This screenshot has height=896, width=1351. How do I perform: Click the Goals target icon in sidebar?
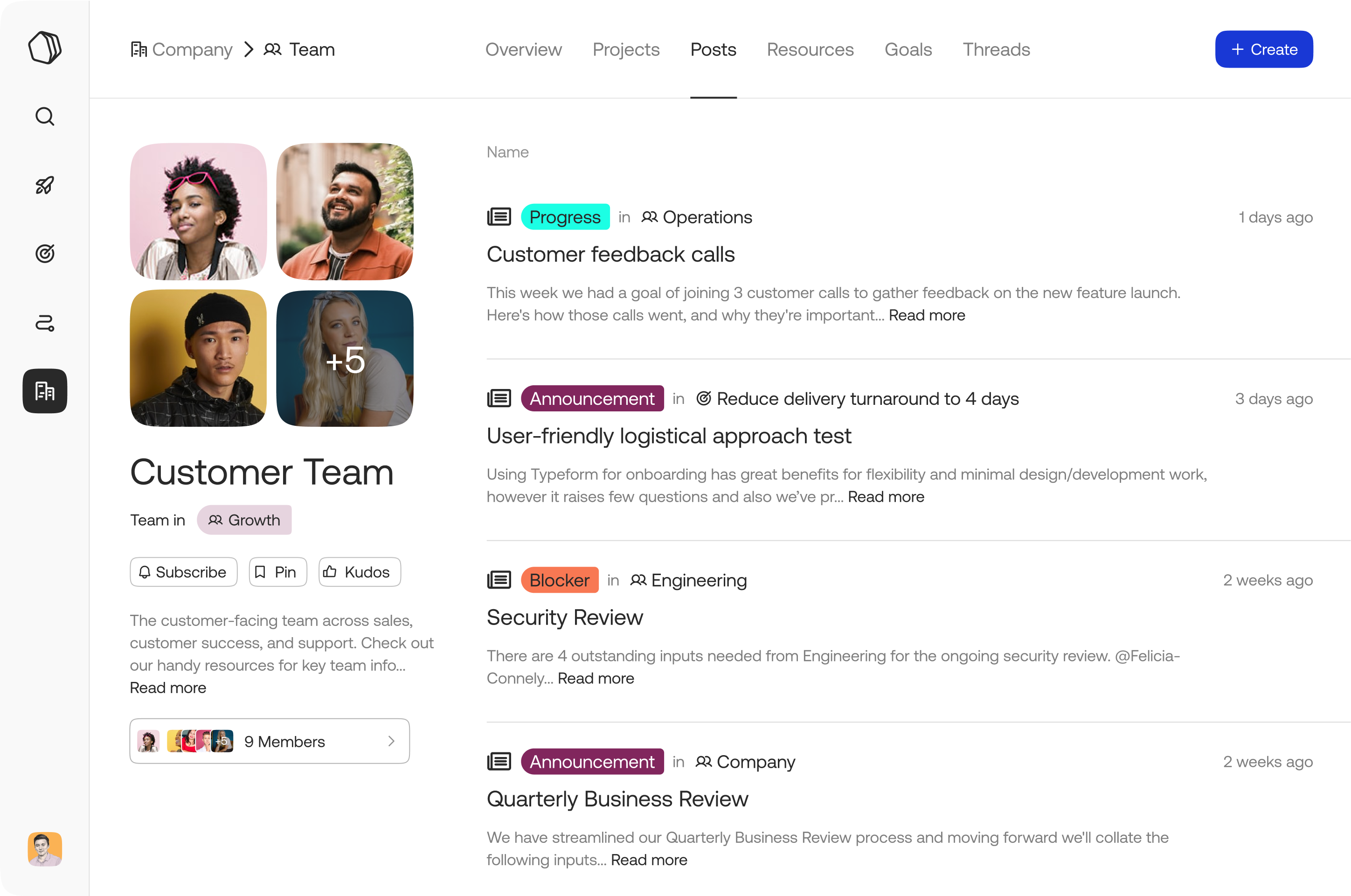coord(45,253)
